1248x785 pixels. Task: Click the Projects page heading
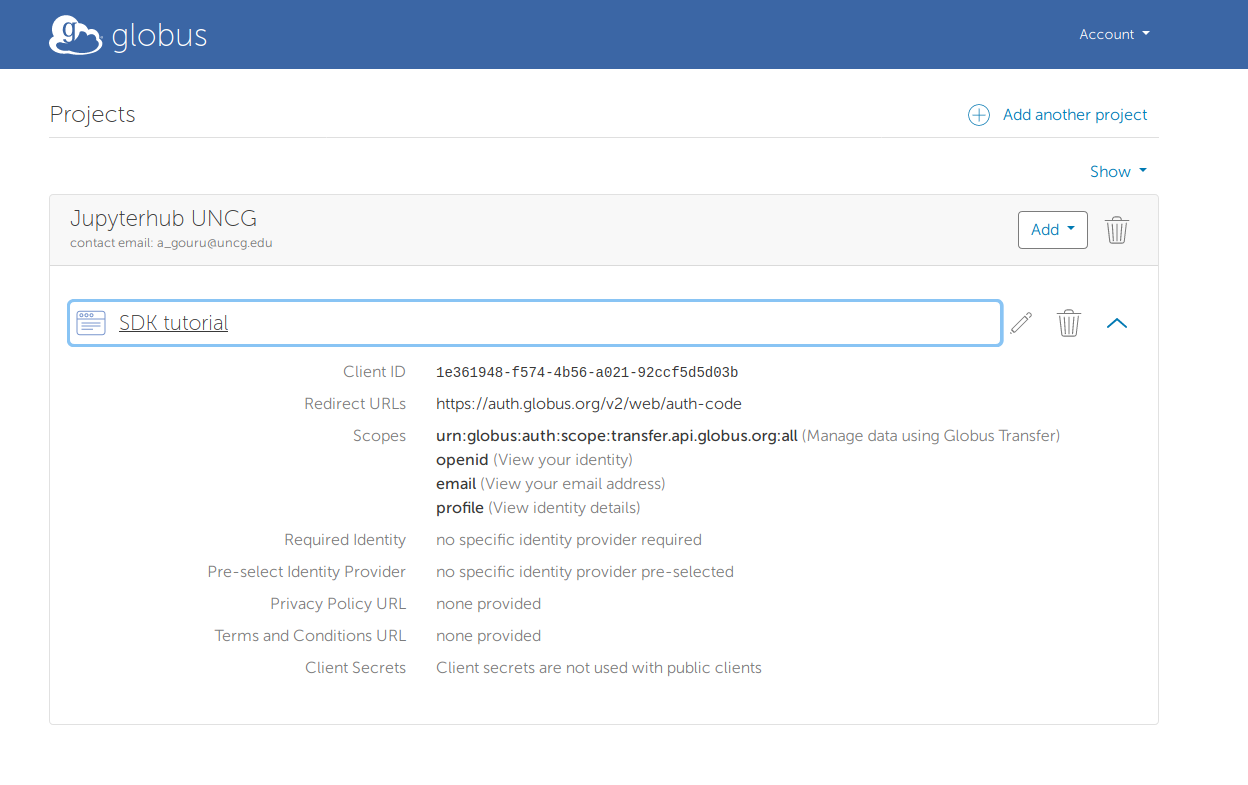coord(92,114)
